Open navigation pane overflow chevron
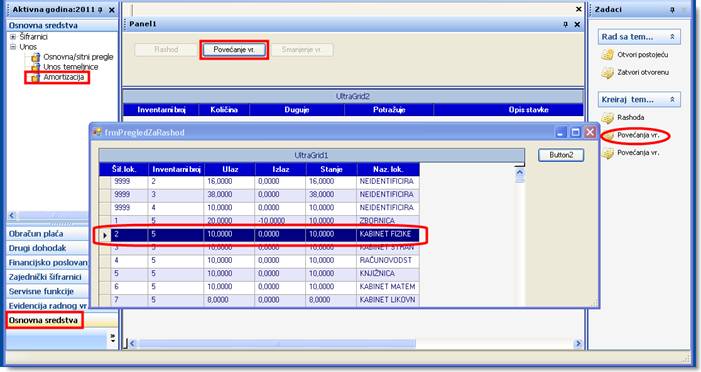The height and width of the screenshot is (372, 701). pyautogui.click(x=113, y=338)
